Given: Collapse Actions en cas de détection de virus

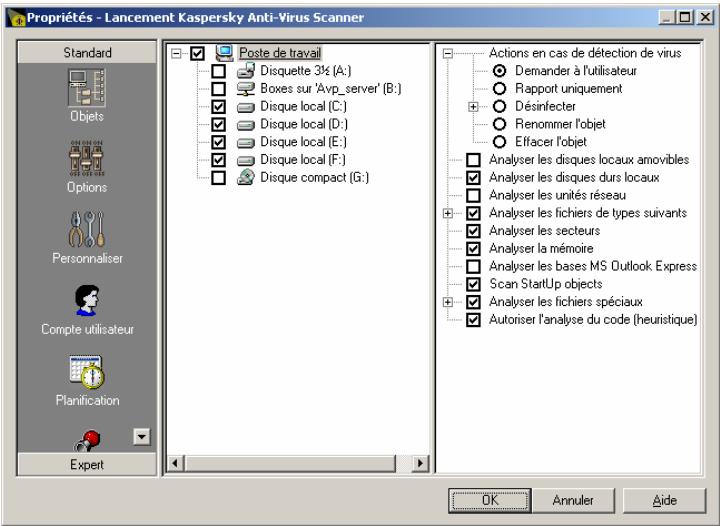Looking at the screenshot, I should coord(448,53).
